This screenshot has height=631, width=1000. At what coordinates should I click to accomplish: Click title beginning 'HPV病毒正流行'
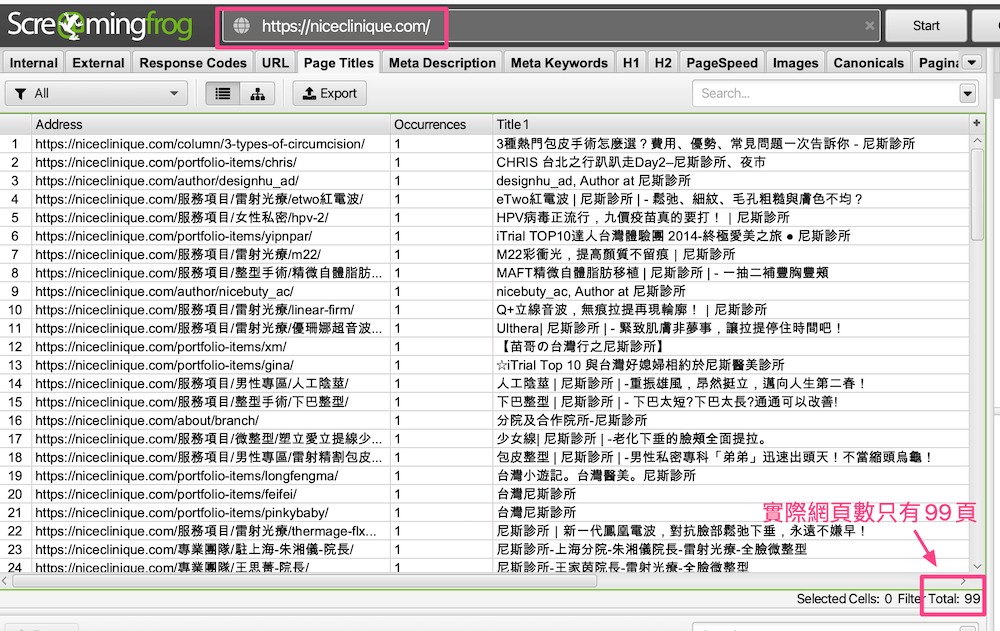pyautogui.click(x=643, y=218)
